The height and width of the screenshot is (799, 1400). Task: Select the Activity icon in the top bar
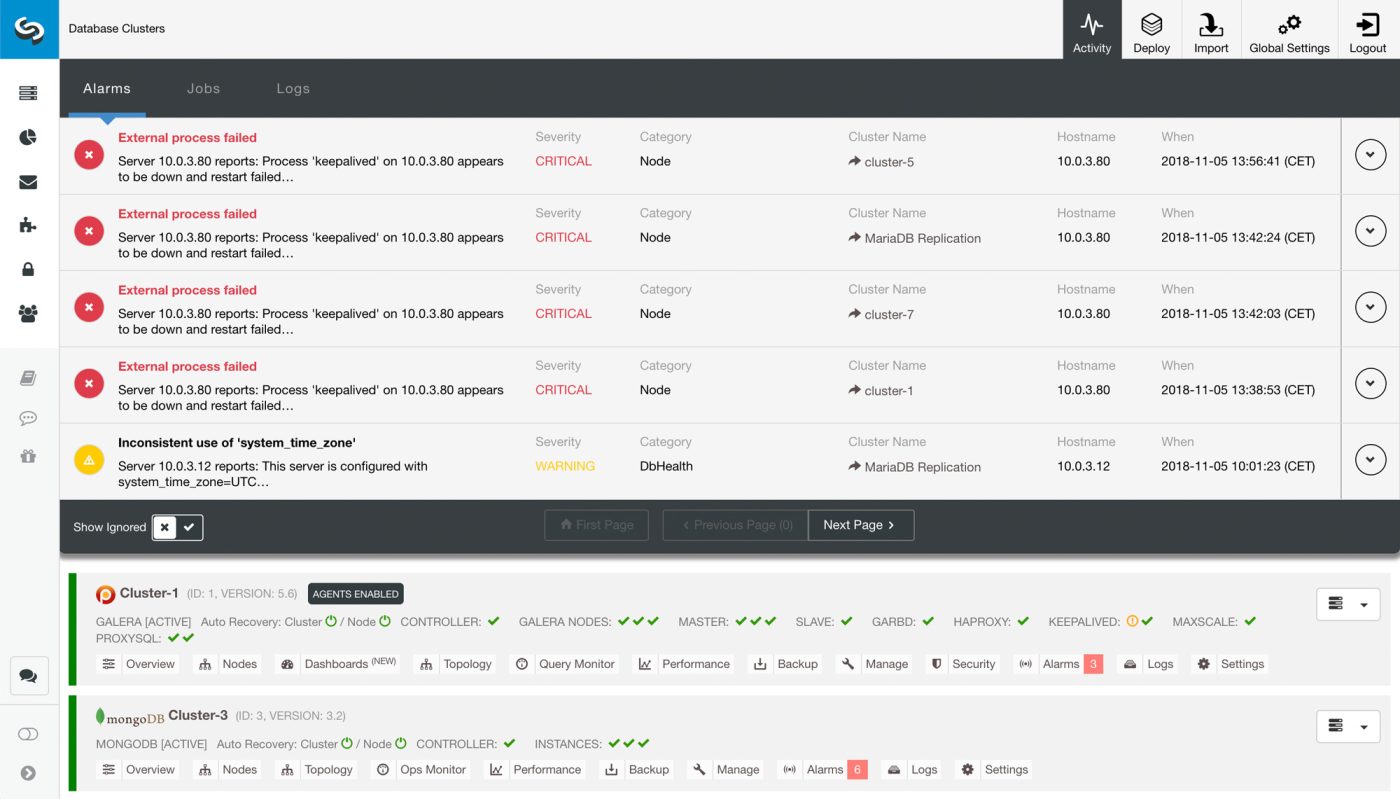pos(1092,29)
